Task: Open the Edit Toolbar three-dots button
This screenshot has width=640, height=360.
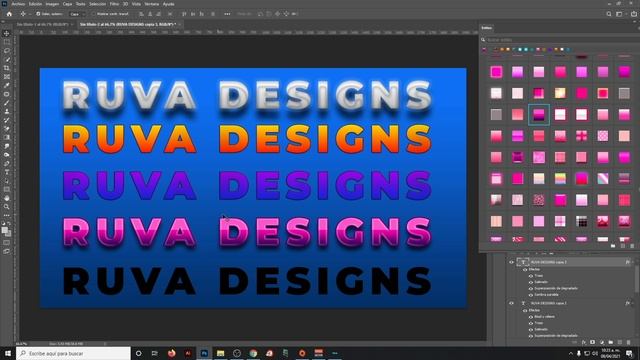Action: click(x=7, y=215)
